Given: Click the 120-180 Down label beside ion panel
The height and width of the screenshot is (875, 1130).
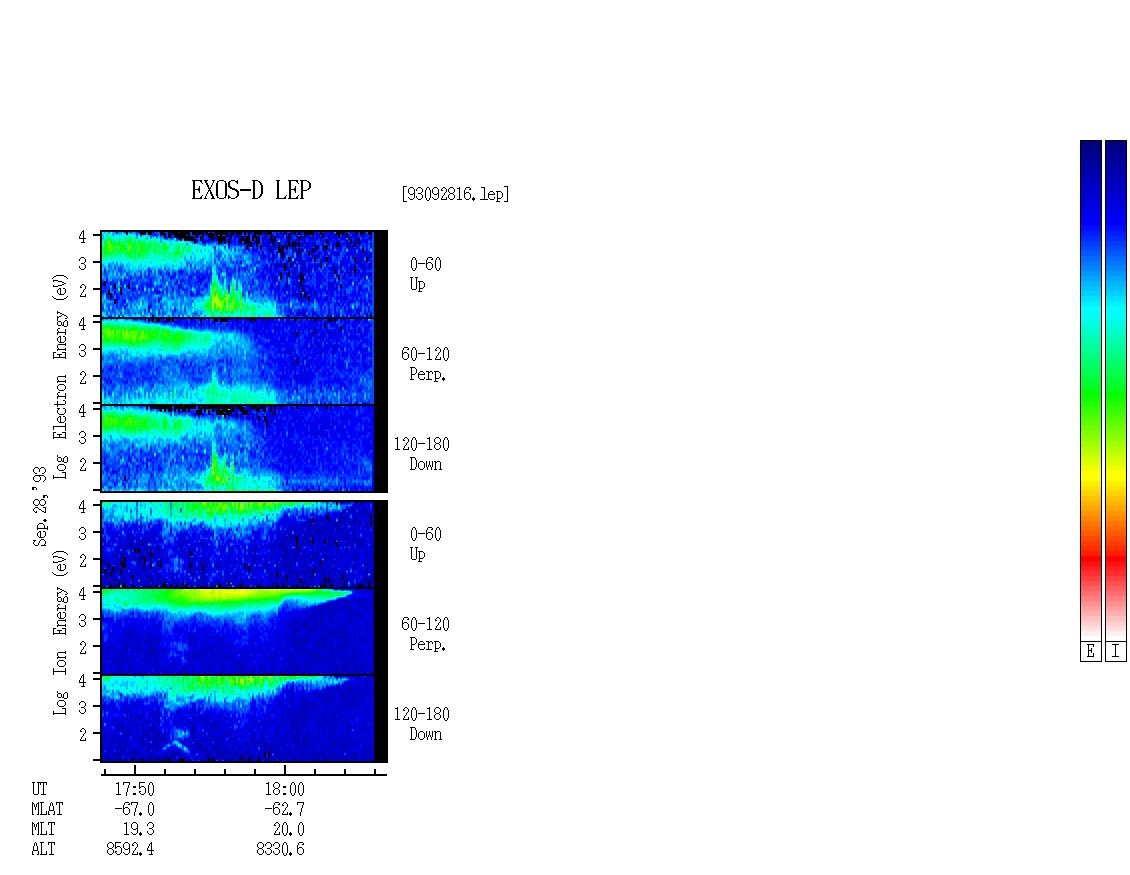Looking at the screenshot, I should point(422,724).
